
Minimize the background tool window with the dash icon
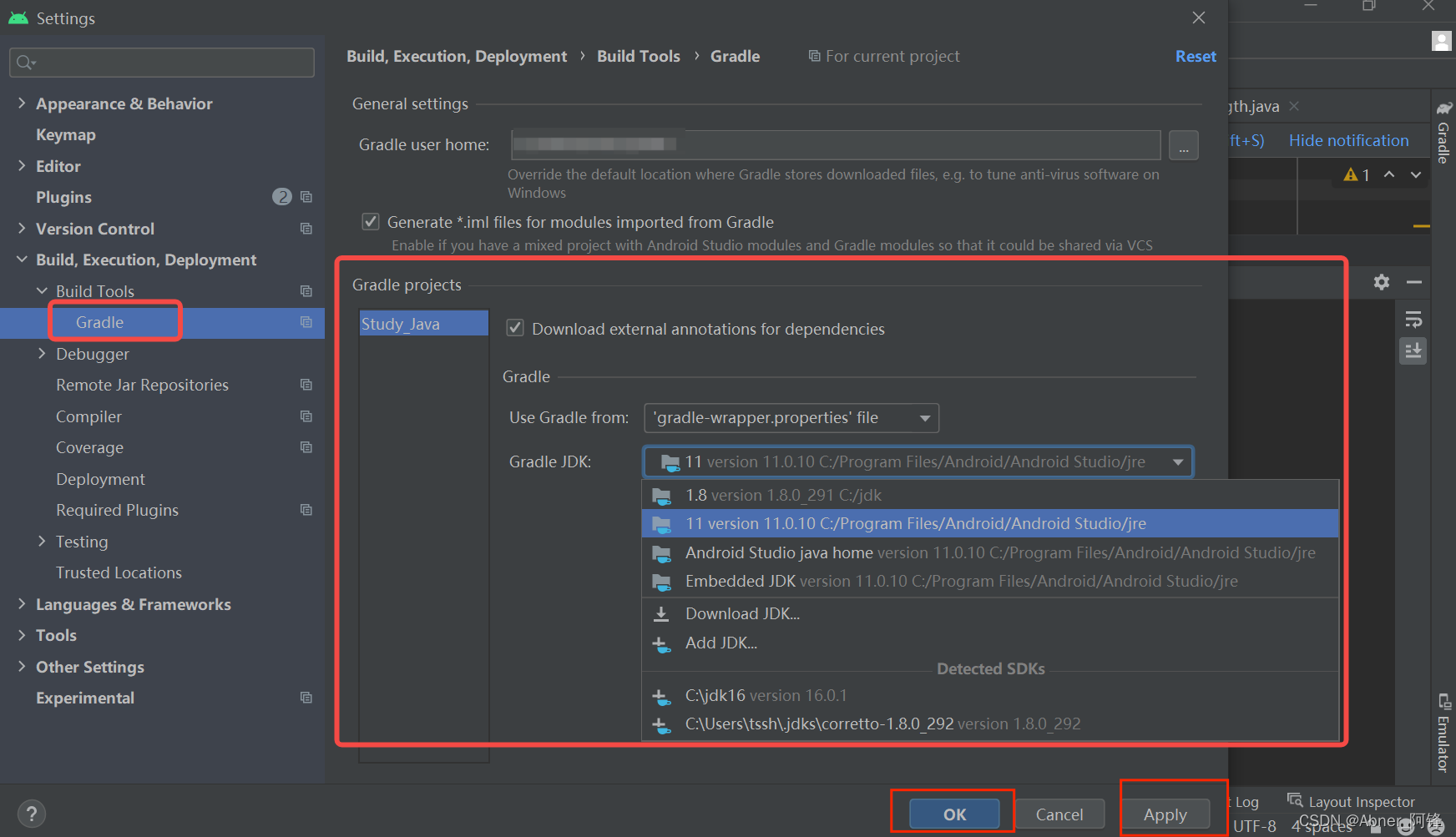pyautogui.click(x=1414, y=282)
